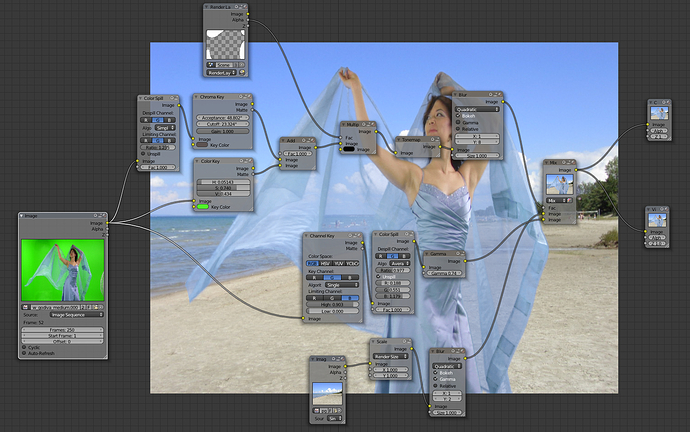Toggle Unspill in upper-left ColorSpill node
Image resolution: width=690 pixels, height=432 pixels.
coord(143,154)
